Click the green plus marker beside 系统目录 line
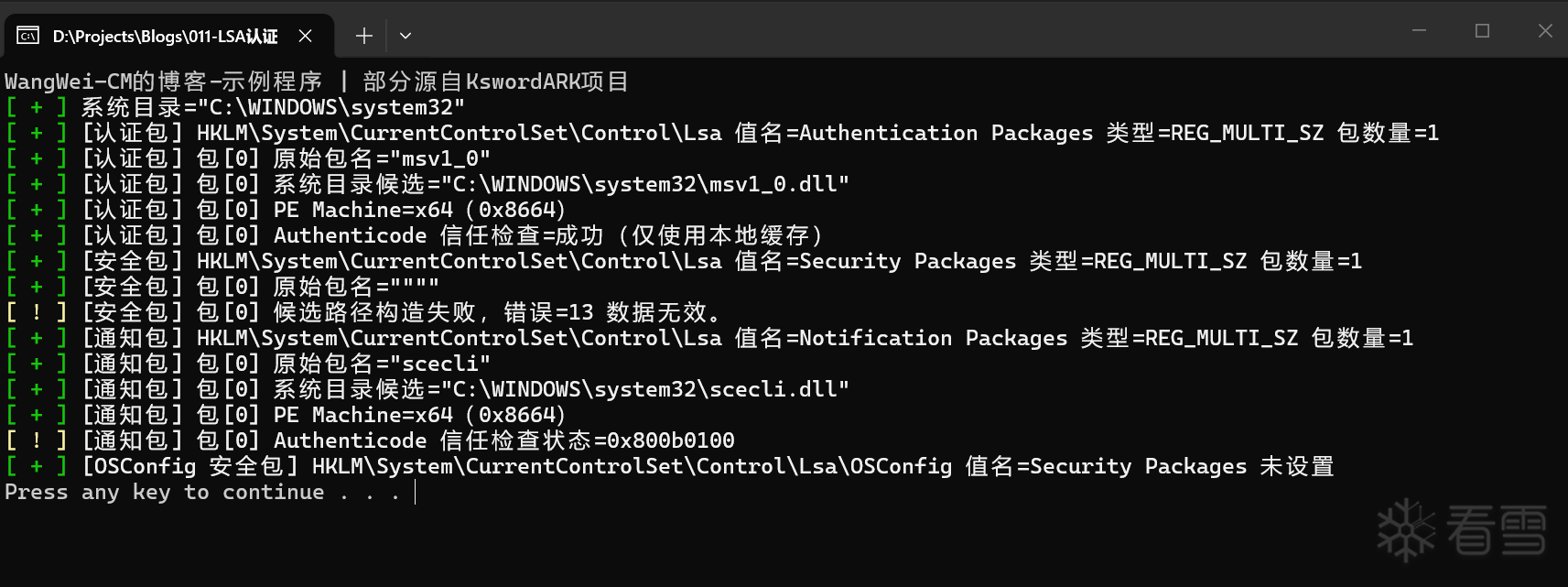1568x587 pixels. 37,107
